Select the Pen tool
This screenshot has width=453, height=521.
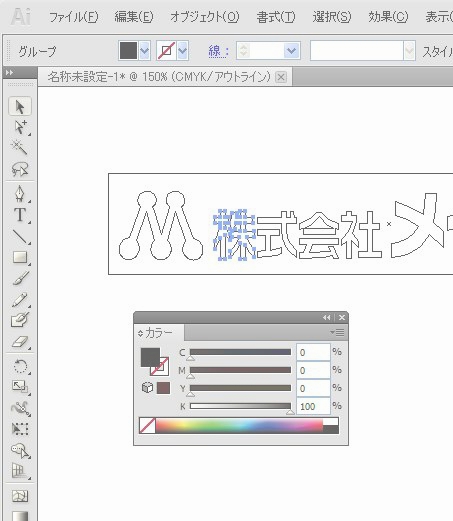[x=20, y=193]
